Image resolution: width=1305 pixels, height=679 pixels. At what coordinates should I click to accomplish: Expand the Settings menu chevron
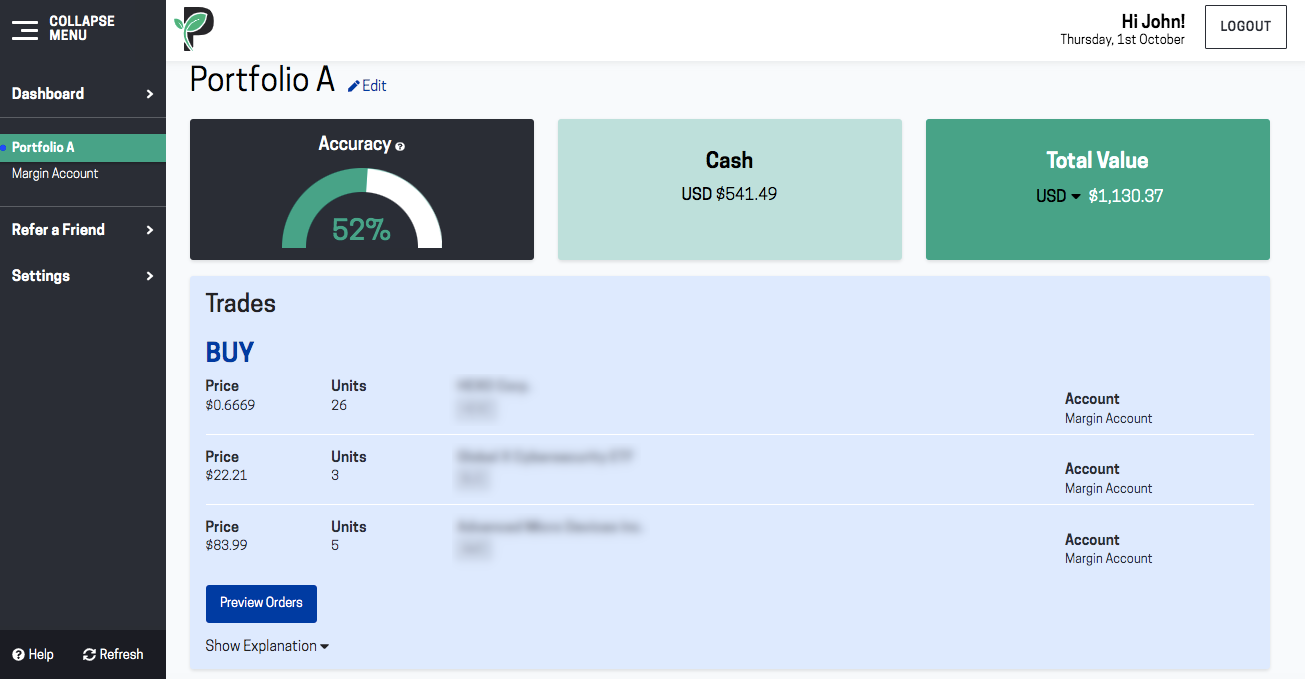click(150, 276)
